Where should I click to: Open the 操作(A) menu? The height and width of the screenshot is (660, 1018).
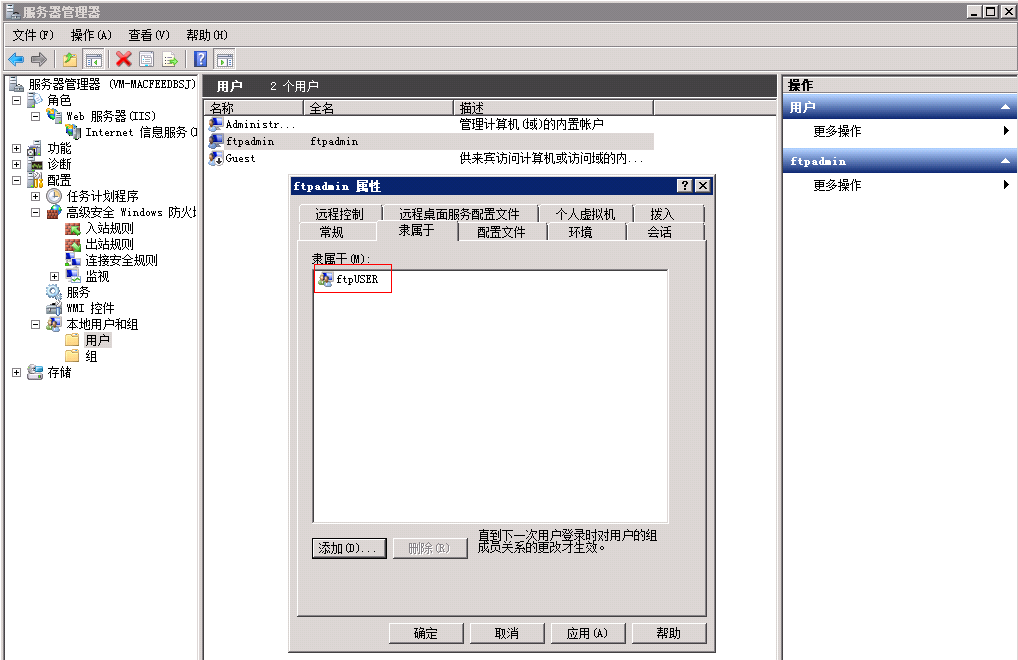[x=91, y=35]
